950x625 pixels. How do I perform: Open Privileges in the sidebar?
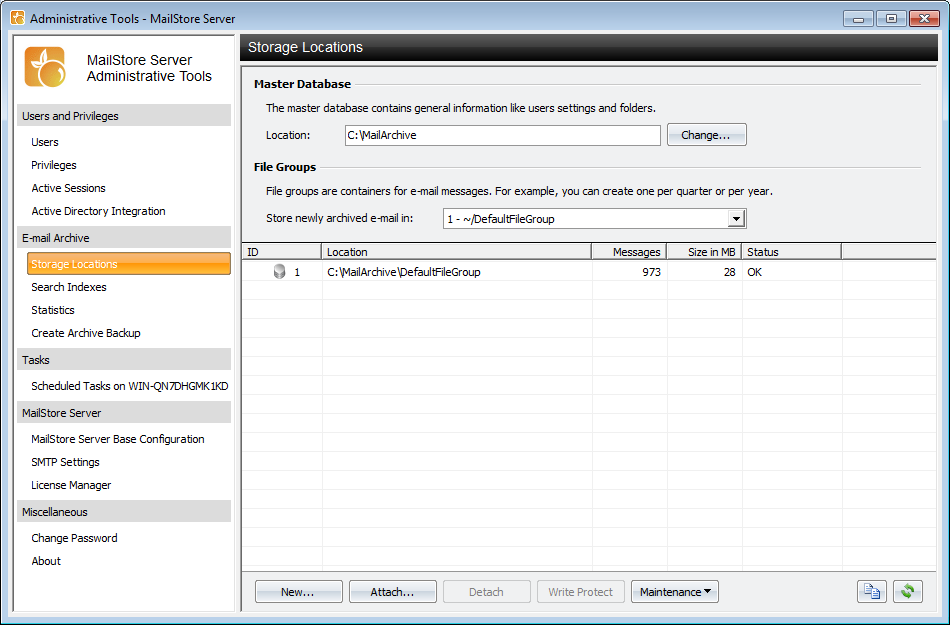[x=54, y=165]
